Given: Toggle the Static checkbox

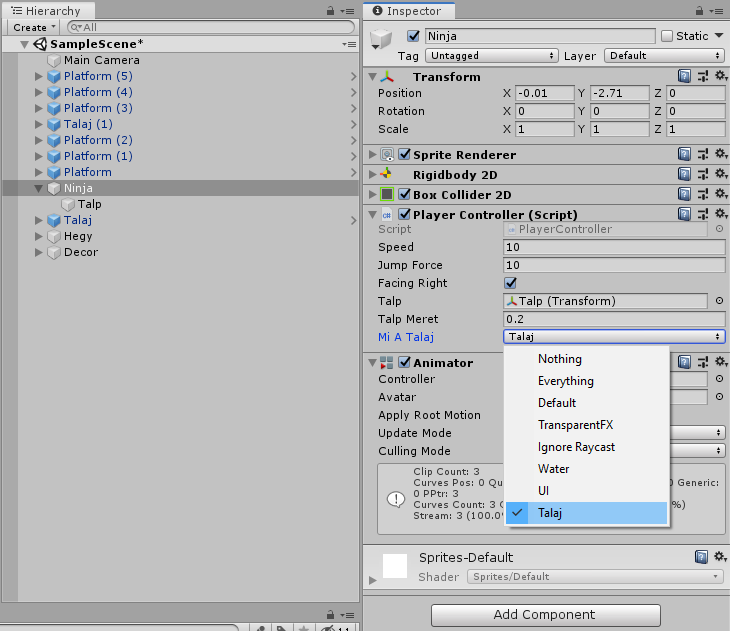Looking at the screenshot, I should (x=667, y=36).
